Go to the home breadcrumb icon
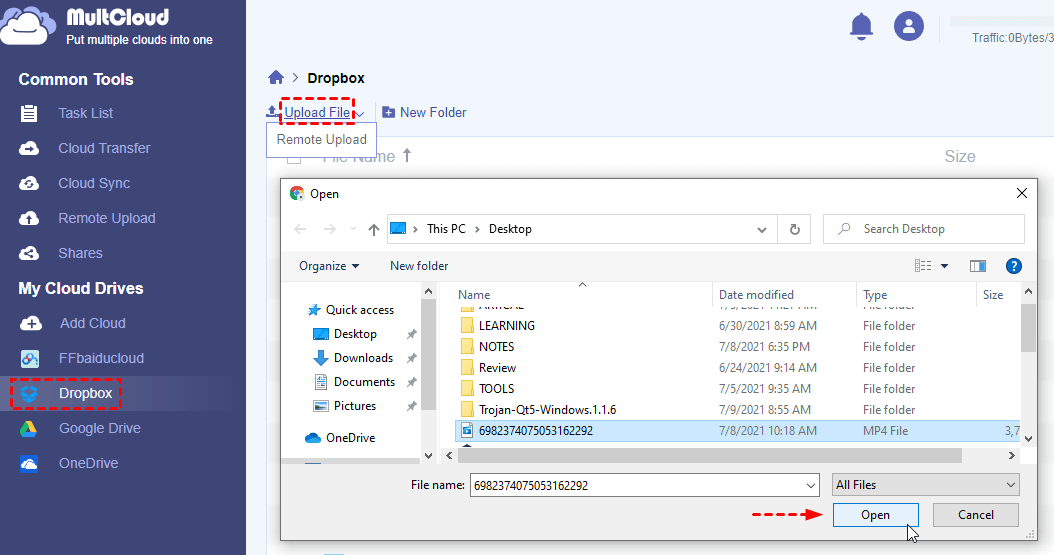The height and width of the screenshot is (555, 1054). tap(276, 78)
